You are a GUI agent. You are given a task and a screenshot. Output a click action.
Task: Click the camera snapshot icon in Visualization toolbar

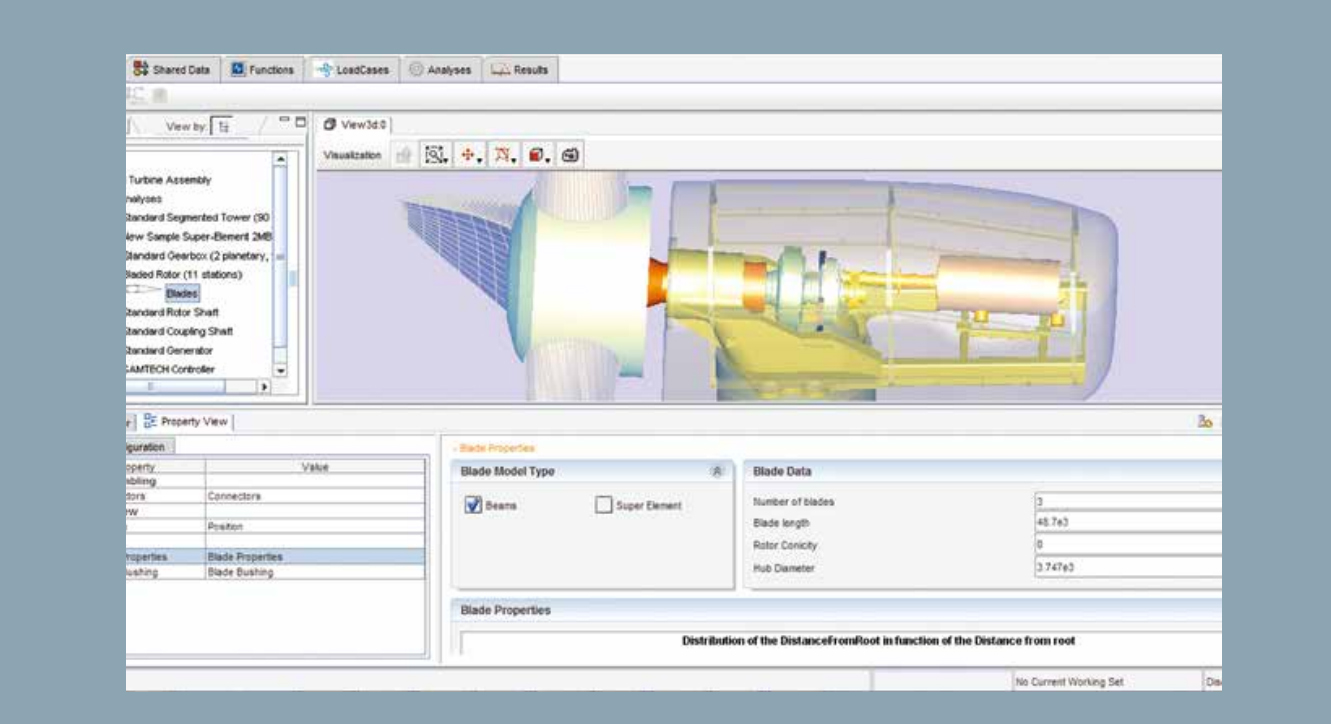(x=571, y=155)
